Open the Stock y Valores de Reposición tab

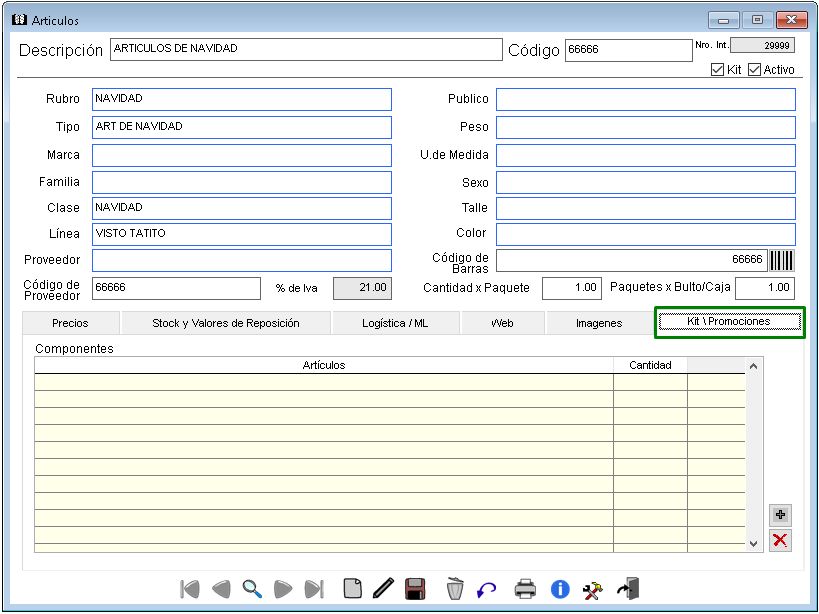coord(226,323)
